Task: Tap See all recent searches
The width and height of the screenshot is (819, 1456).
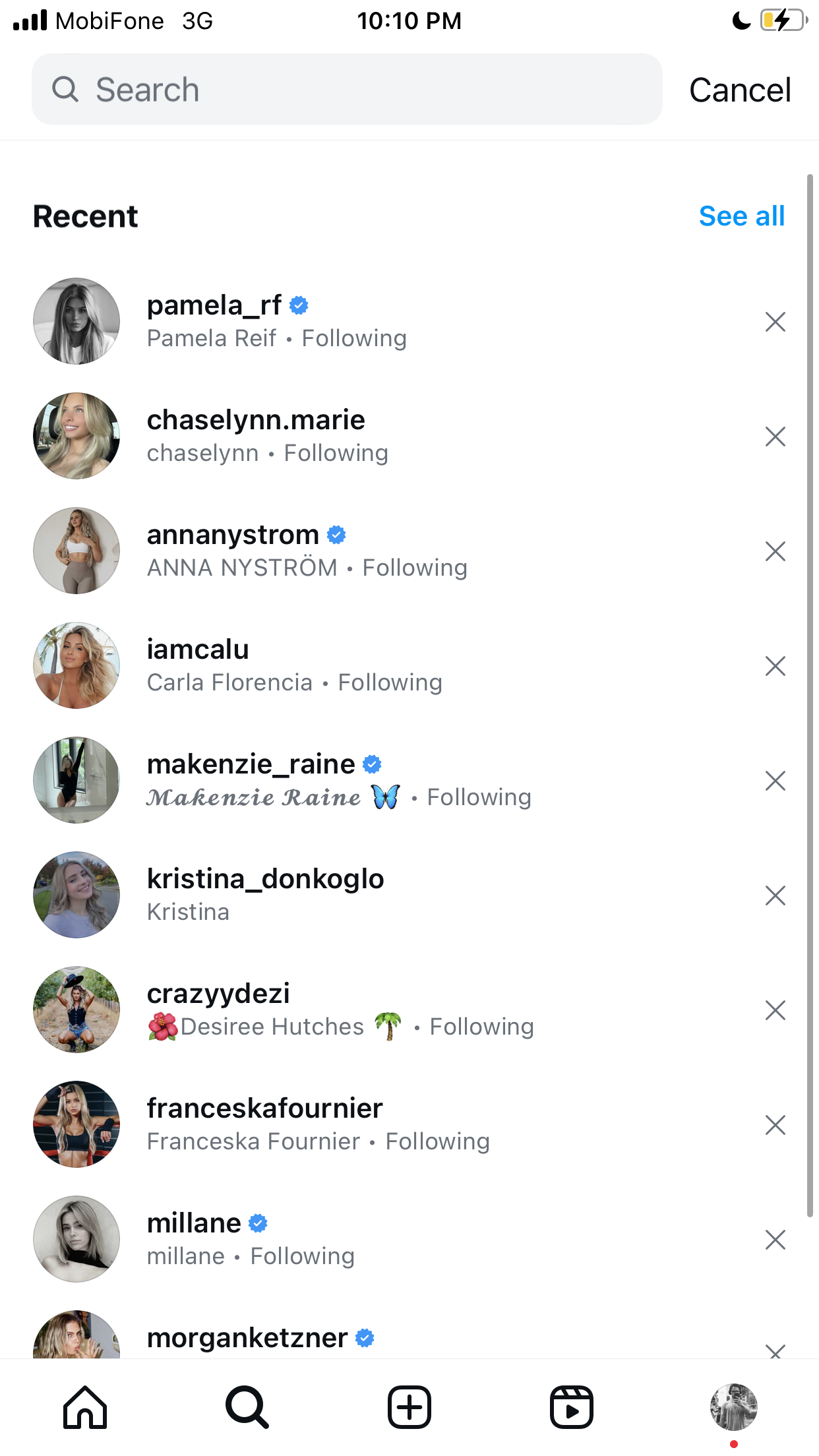Action: (742, 216)
